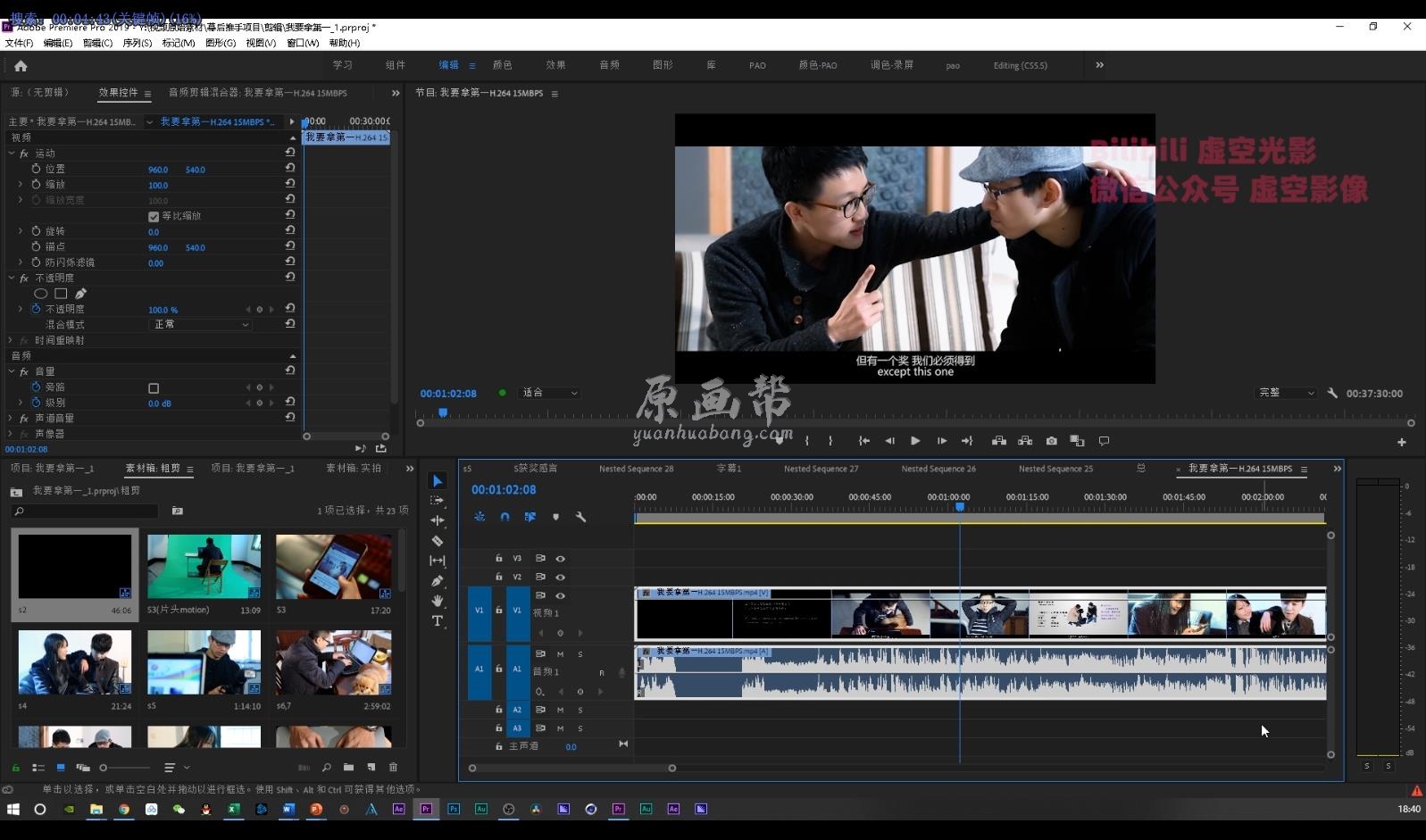Go up one bin folder level
Viewport: 1426px width, 840px height.
point(16,492)
